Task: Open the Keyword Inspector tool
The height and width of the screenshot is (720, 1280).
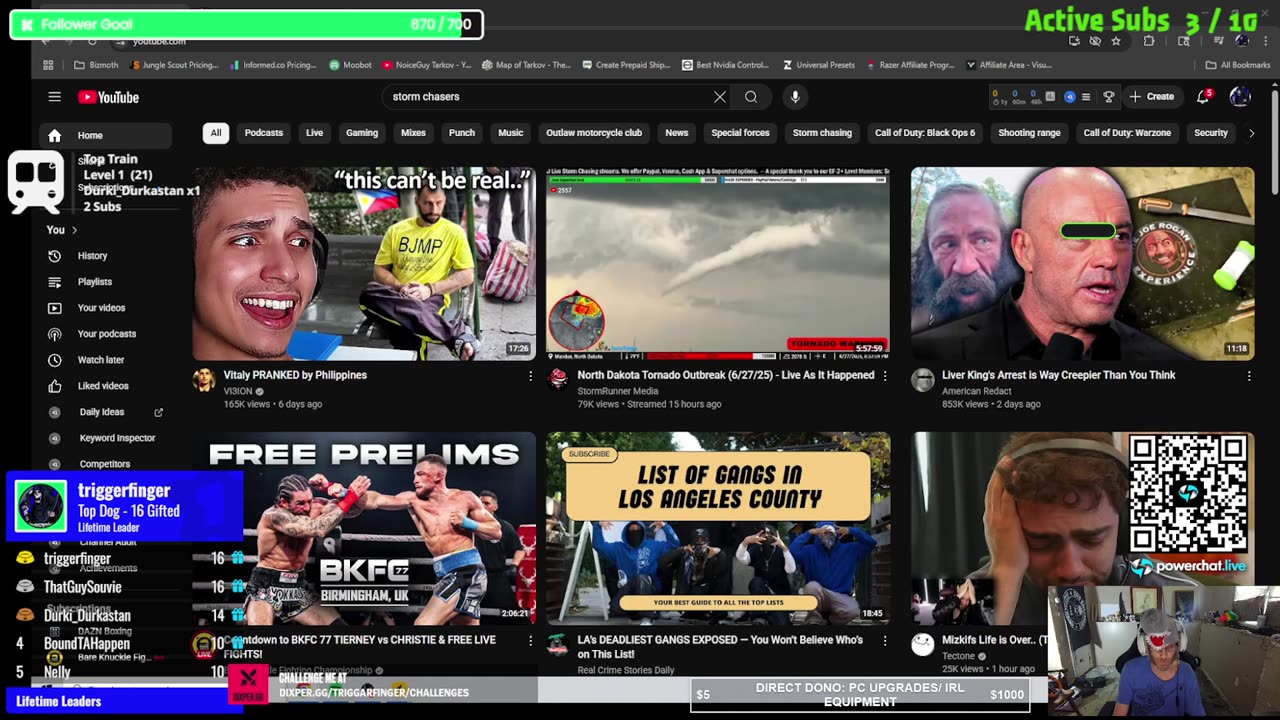Action: tap(117, 438)
